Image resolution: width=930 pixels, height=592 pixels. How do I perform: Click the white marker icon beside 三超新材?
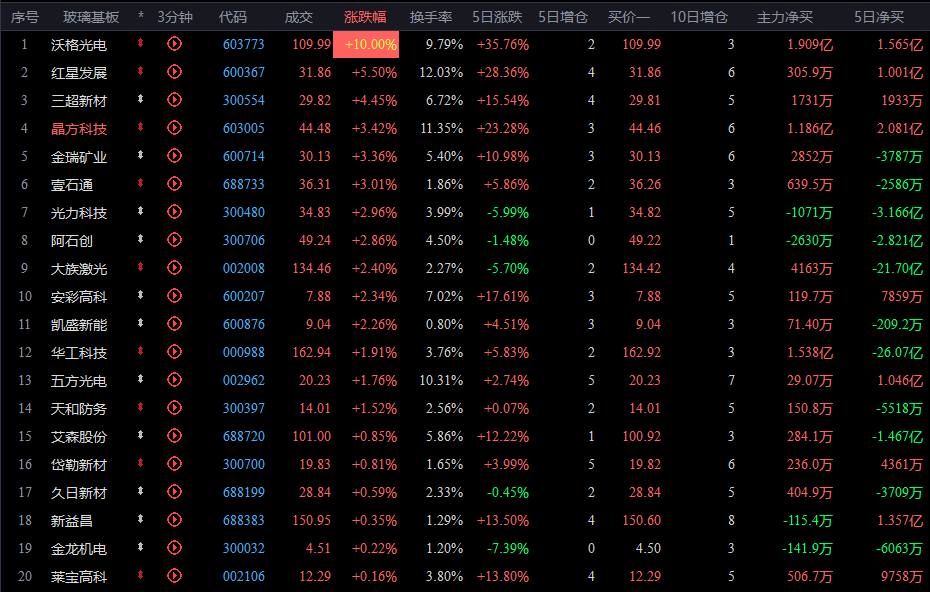point(141,99)
